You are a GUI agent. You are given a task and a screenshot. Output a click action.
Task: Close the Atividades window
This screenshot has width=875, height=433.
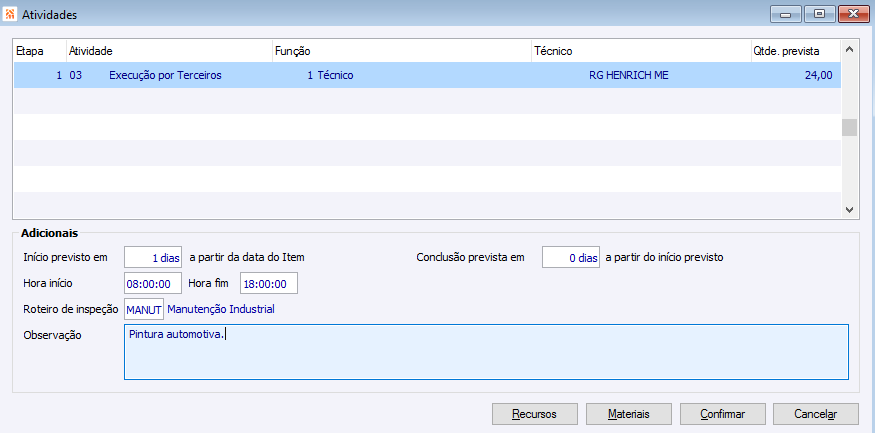853,15
